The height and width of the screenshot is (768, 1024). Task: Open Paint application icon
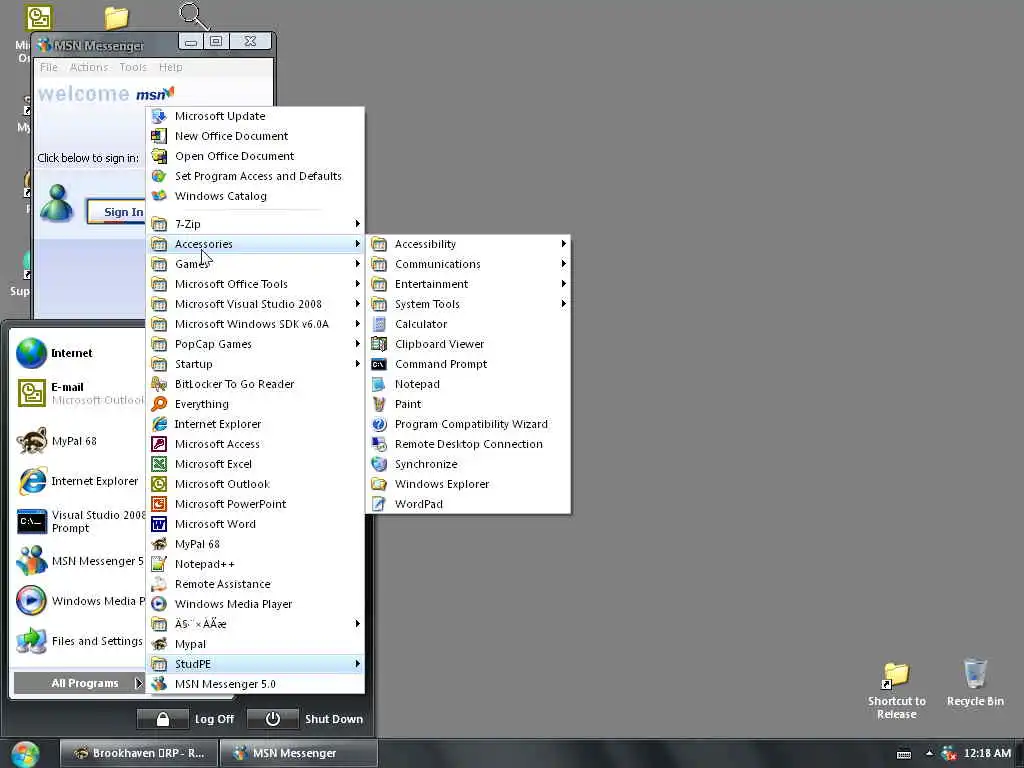pos(379,404)
